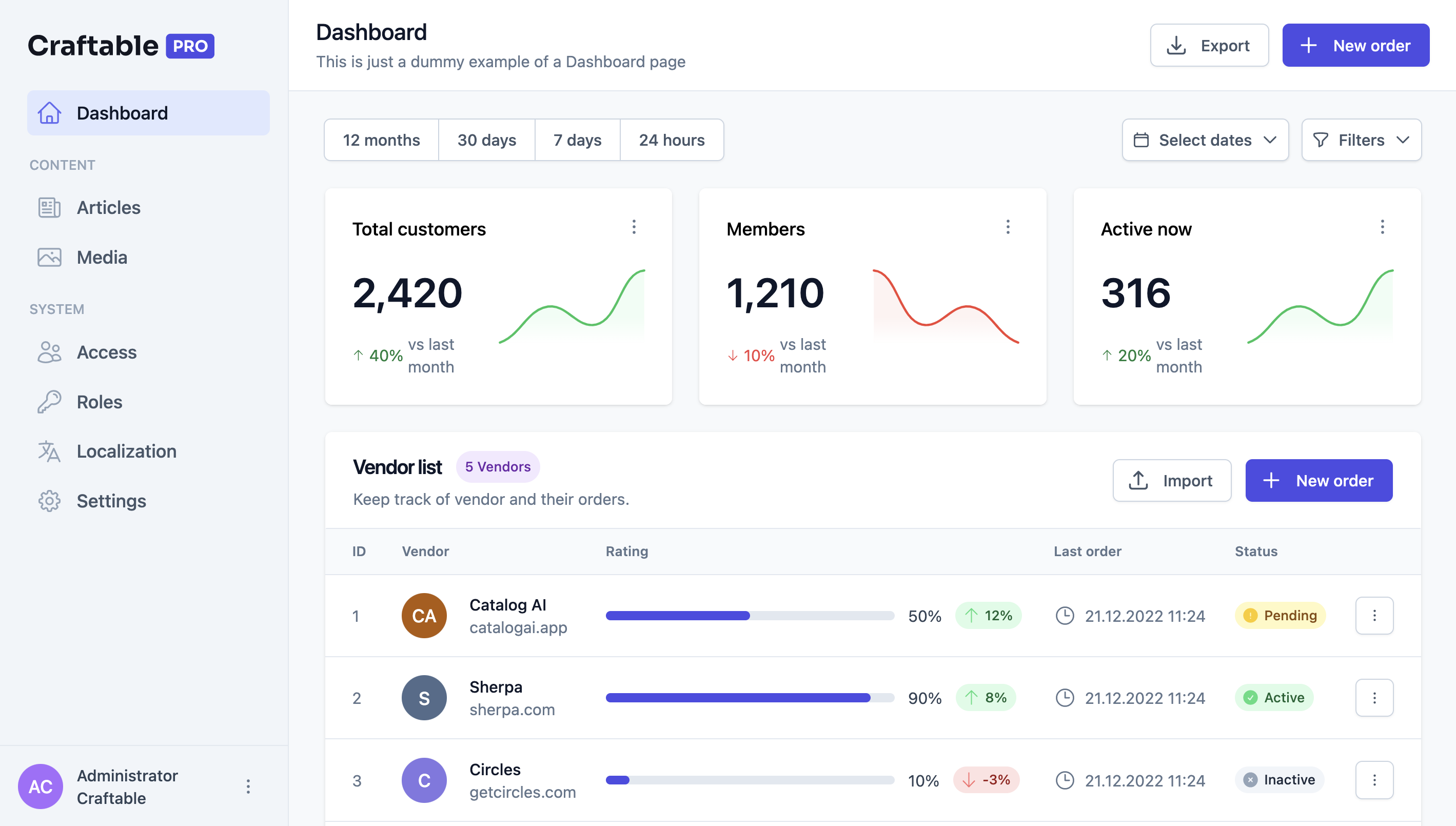Click the row actions button for Catalog AI

pyautogui.click(x=1374, y=616)
